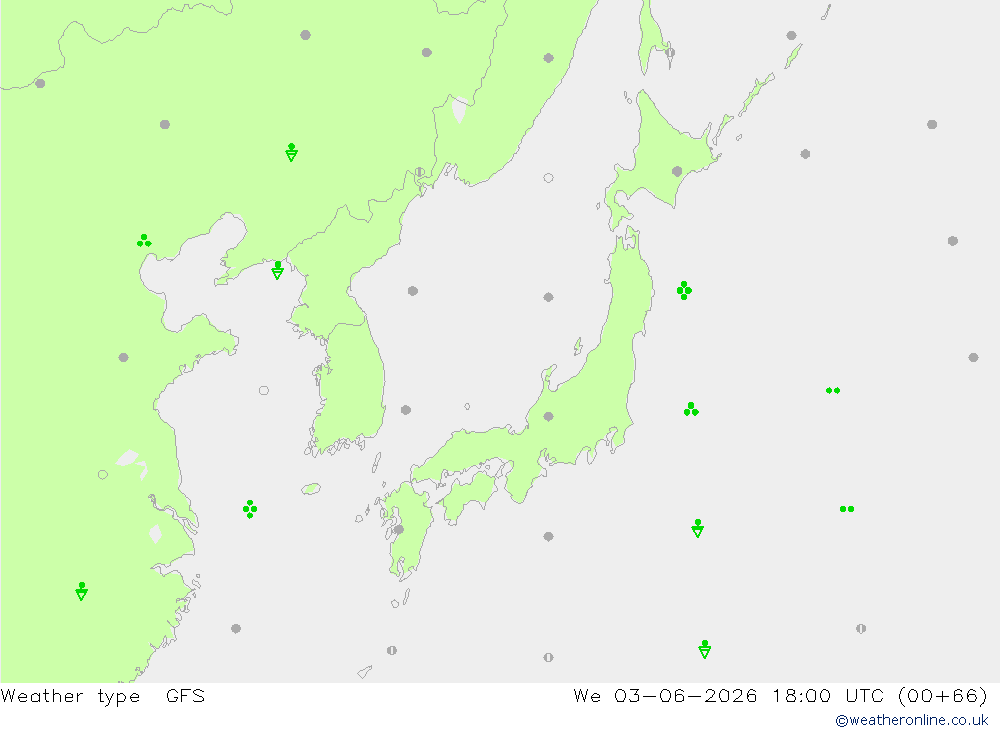Click the three-dot rain symbol west of Bohai Sea
This screenshot has width=1000, height=733.
(144, 241)
